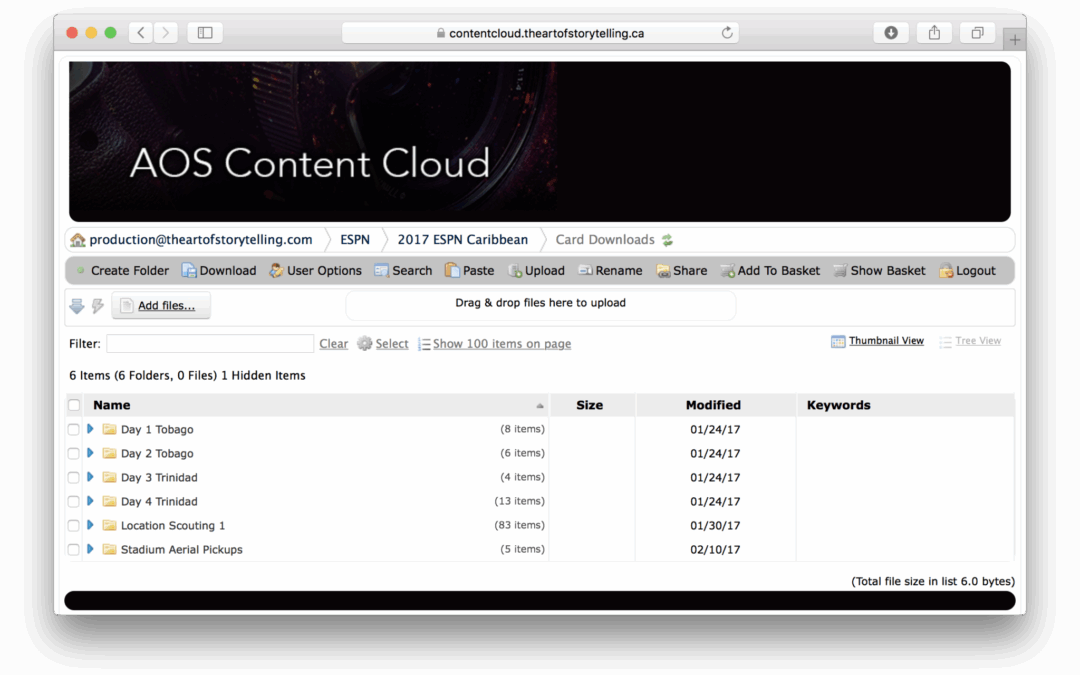The height and width of the screenshot is (675, 1080).
Task: Tick the select-all checkbox in Name header
Action: pos(74,405)
